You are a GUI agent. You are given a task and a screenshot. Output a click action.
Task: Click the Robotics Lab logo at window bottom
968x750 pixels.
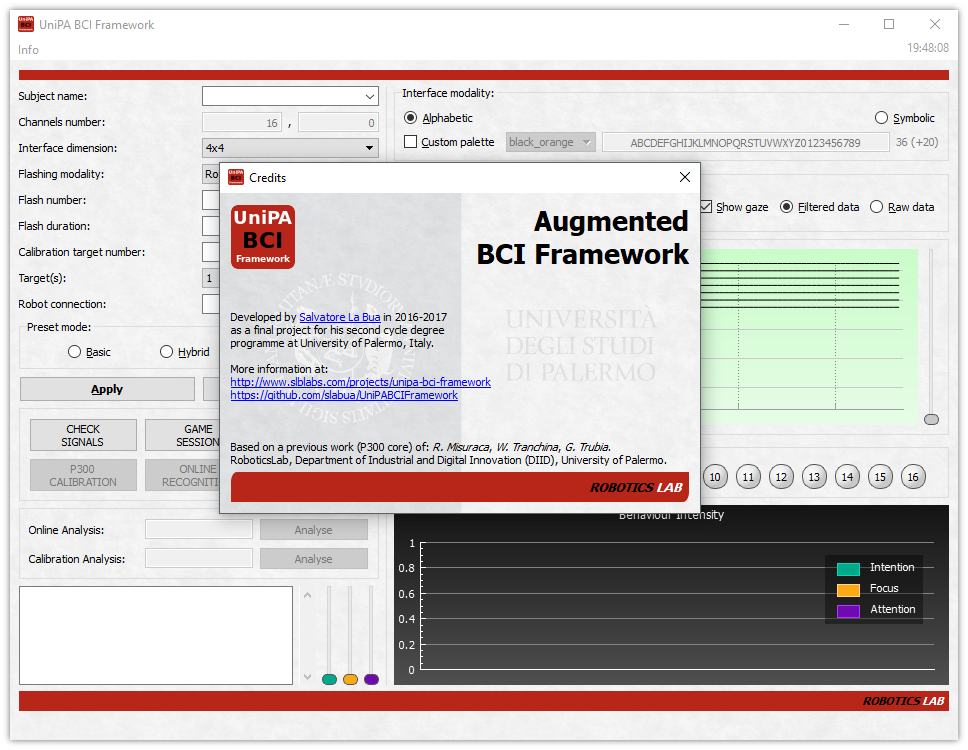(x=903, y=701)
